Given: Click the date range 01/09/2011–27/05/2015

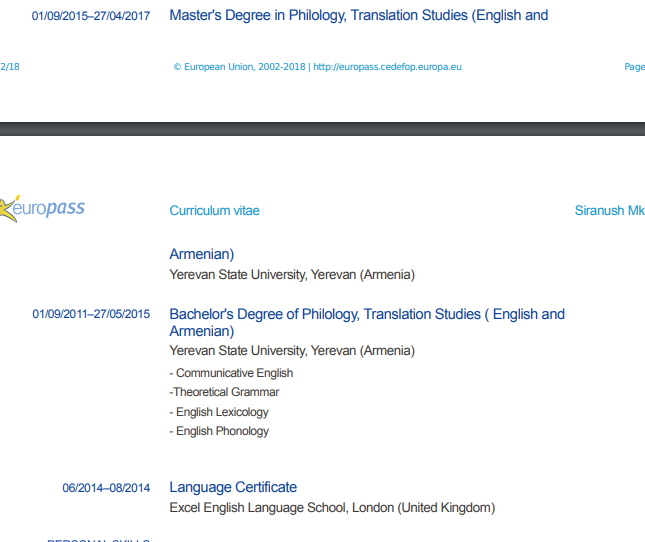Looking at the screenshot, I should [91, 314].
